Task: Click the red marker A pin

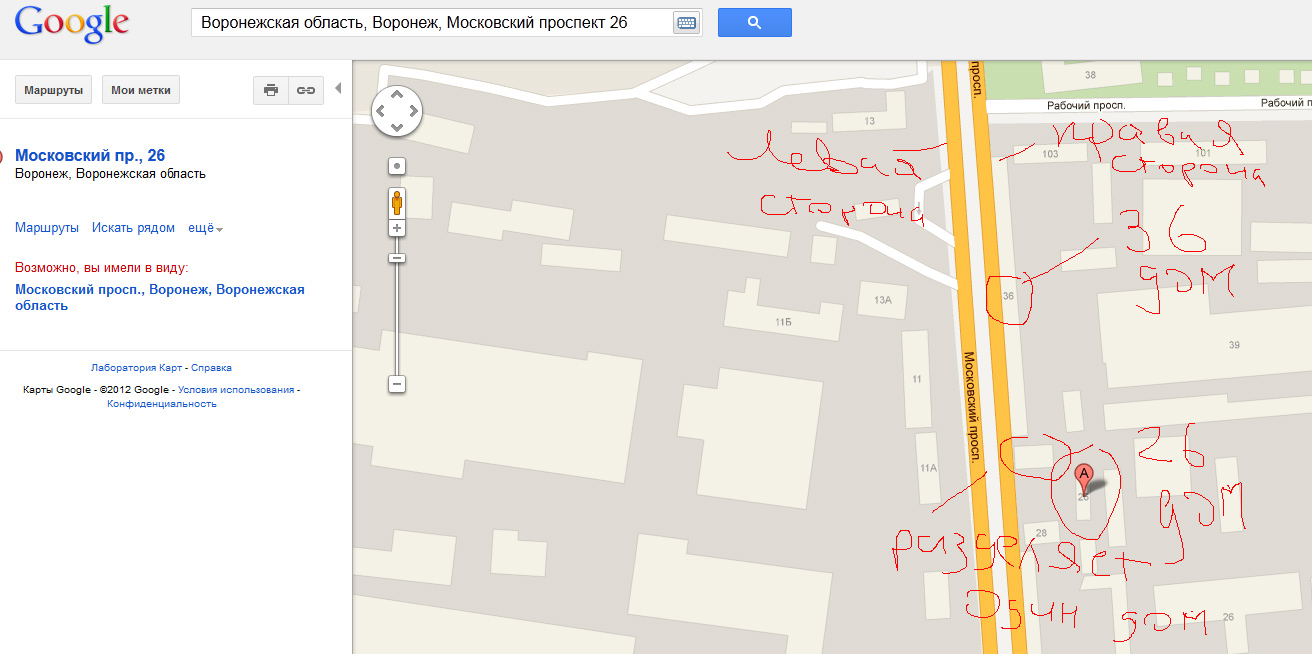Action: coord(1084,476)
